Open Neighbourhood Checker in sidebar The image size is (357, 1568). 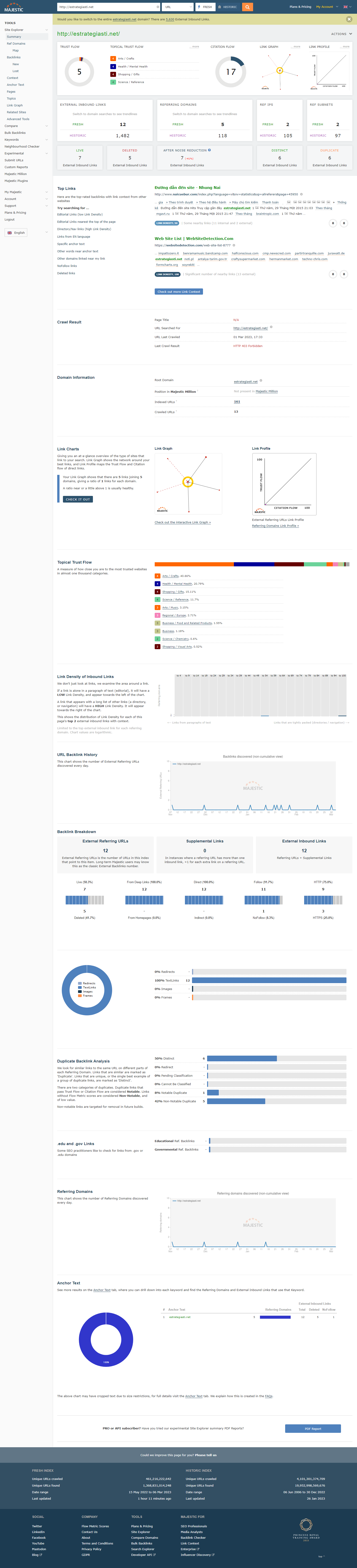click(x=22, y=147)
